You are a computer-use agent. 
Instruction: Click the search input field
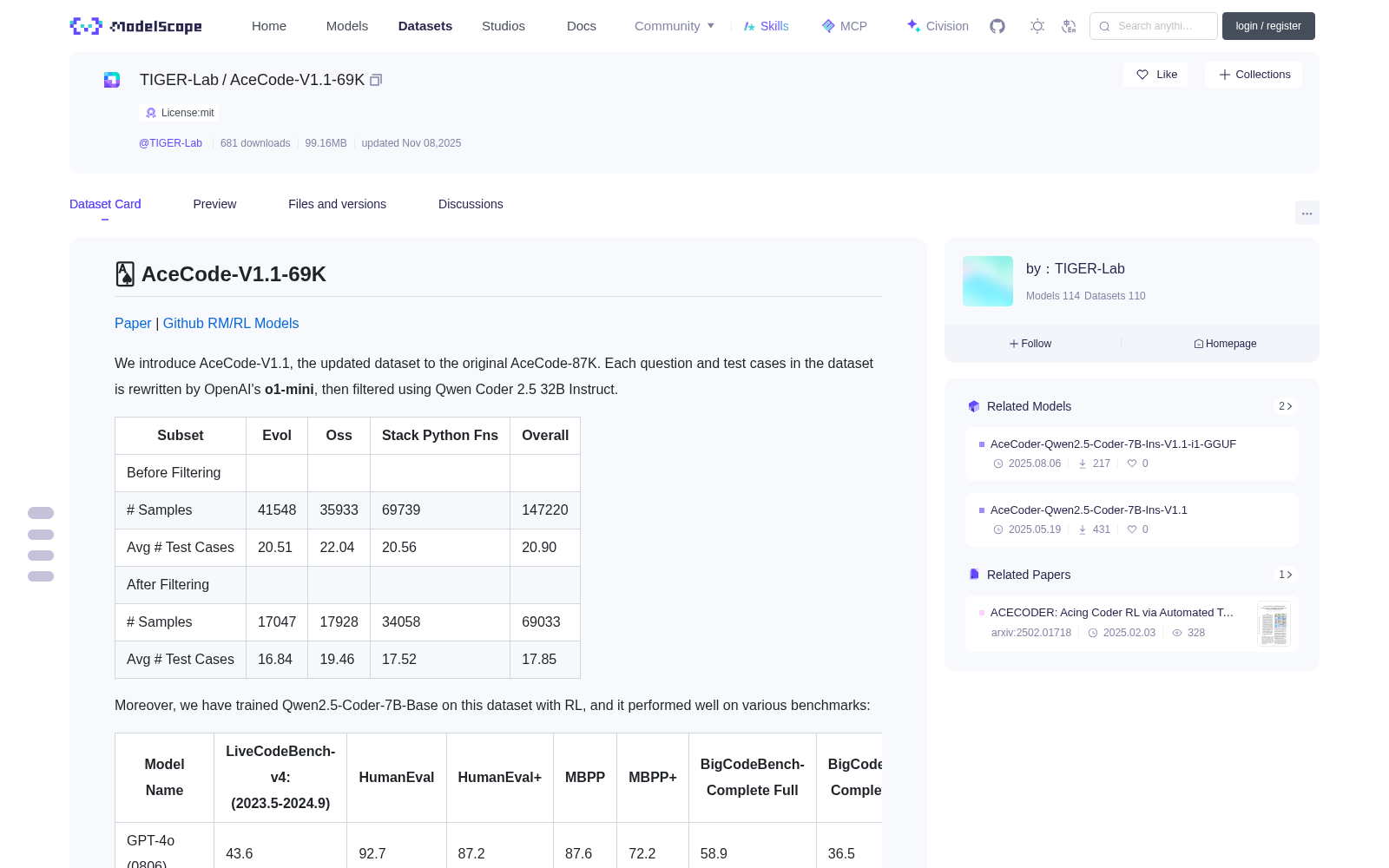1154,26
